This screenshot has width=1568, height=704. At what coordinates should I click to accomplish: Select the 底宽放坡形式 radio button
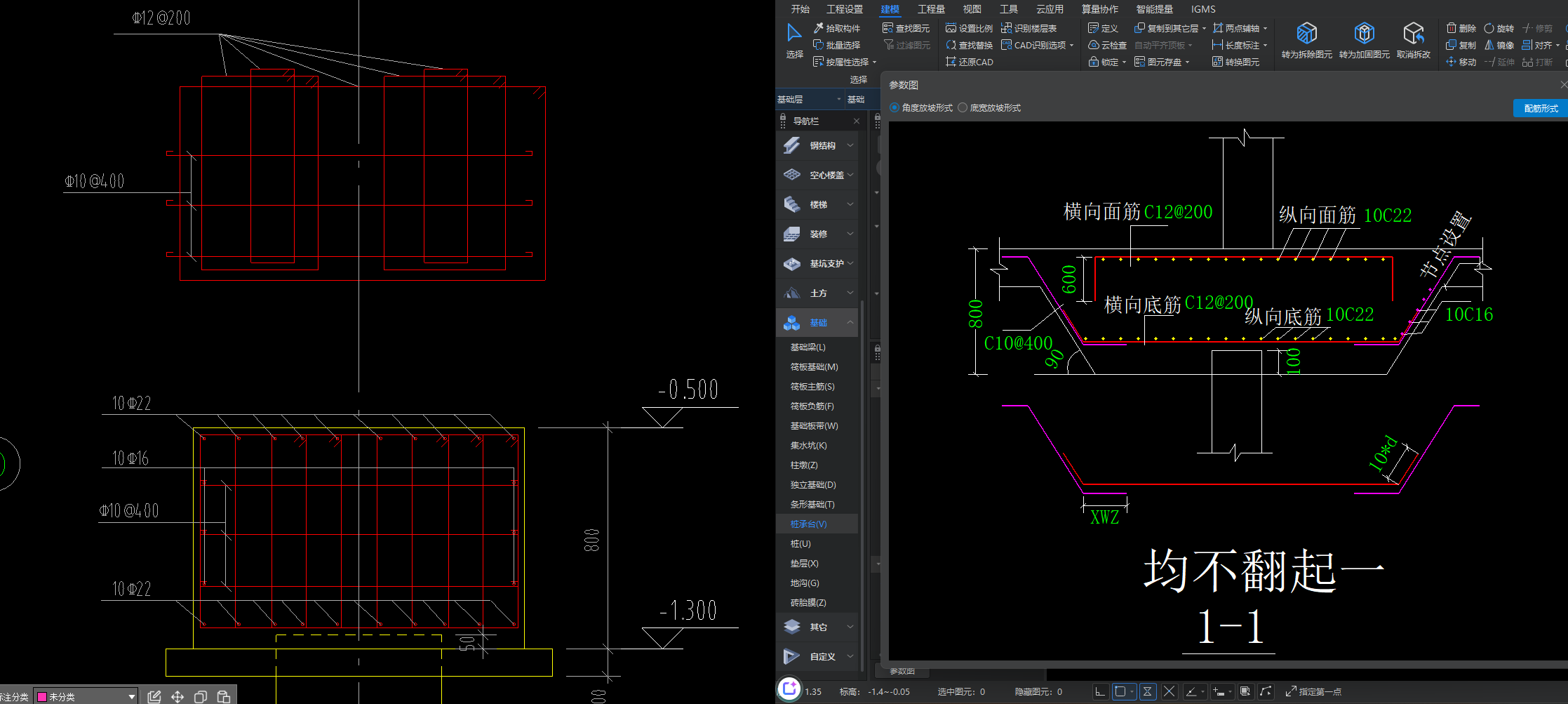pyautogui.click(x=963, y=108)
